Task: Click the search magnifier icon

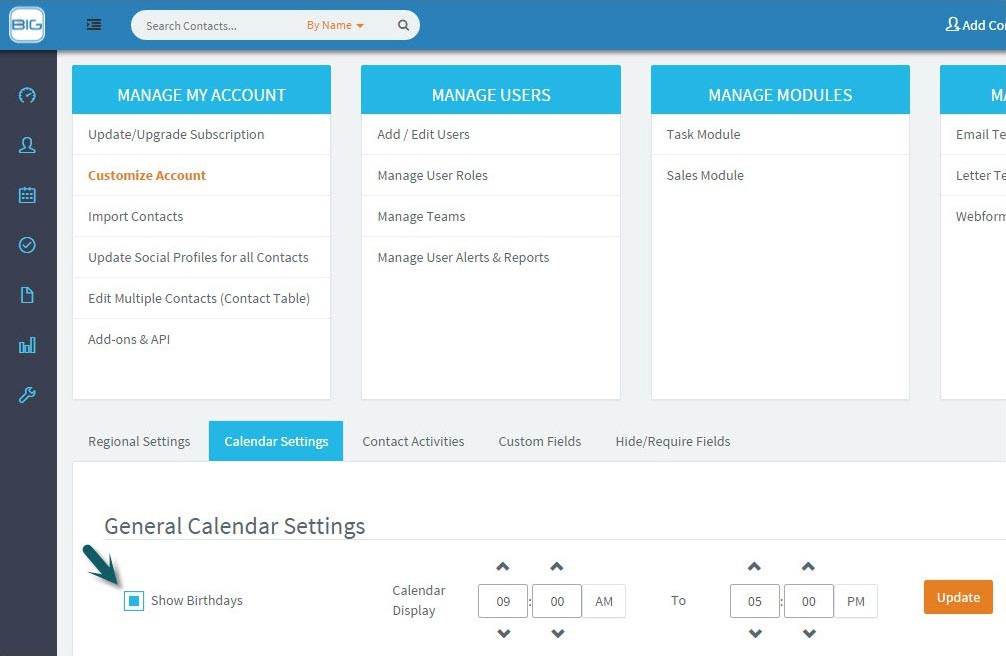Action: 403,25
